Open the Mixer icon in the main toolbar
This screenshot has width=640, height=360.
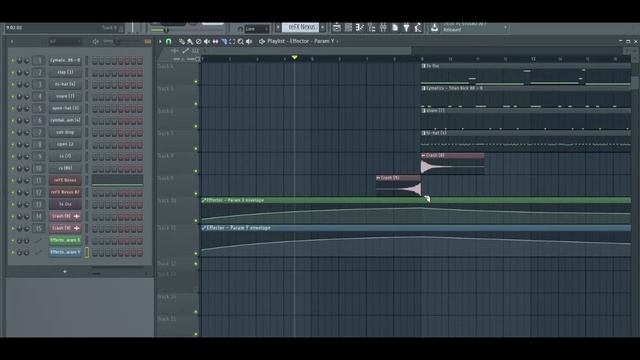pyautogui.click(x=383, y=27)
